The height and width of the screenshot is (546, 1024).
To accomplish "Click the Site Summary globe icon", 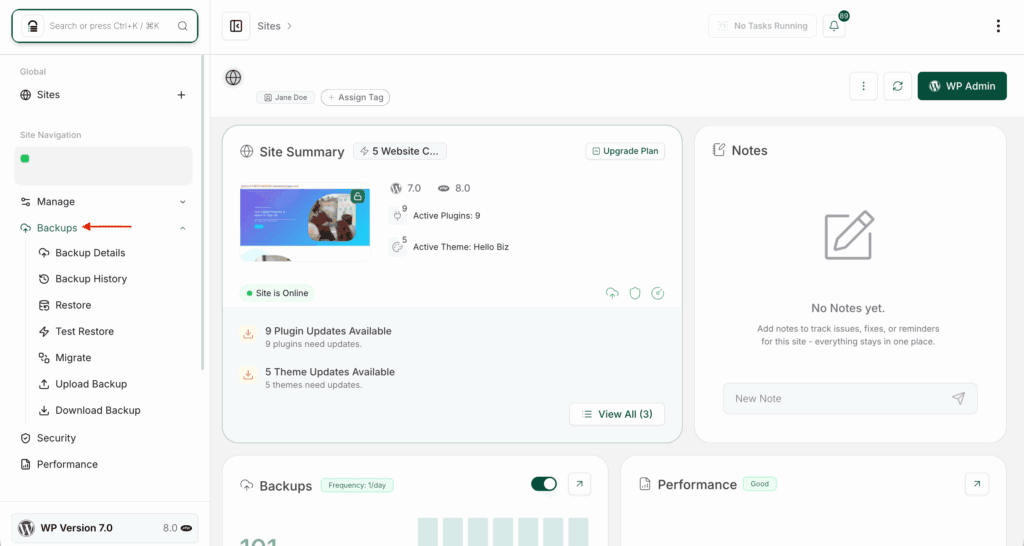I will tap(246, 152).
